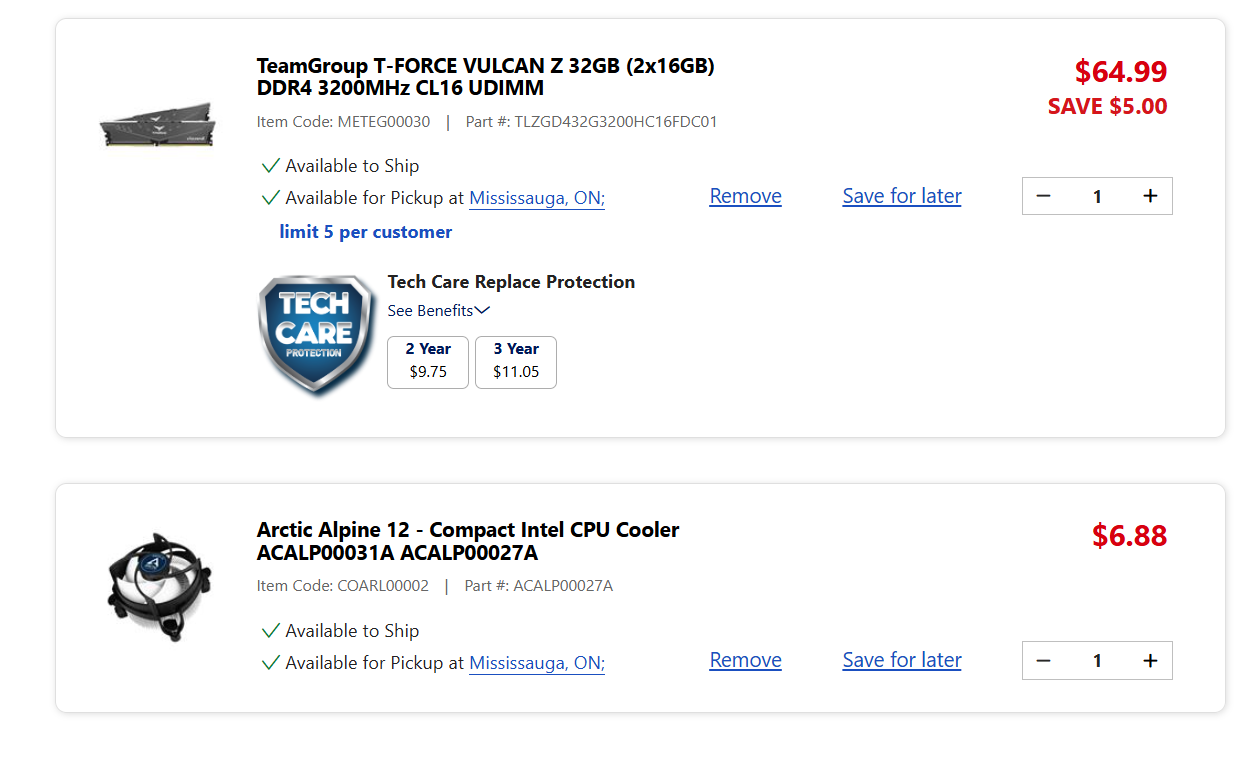Screen dimensions: 1254x784
Task: Open Mississauga, ON pickup link for RAM
Action: (x=537, y=198)
